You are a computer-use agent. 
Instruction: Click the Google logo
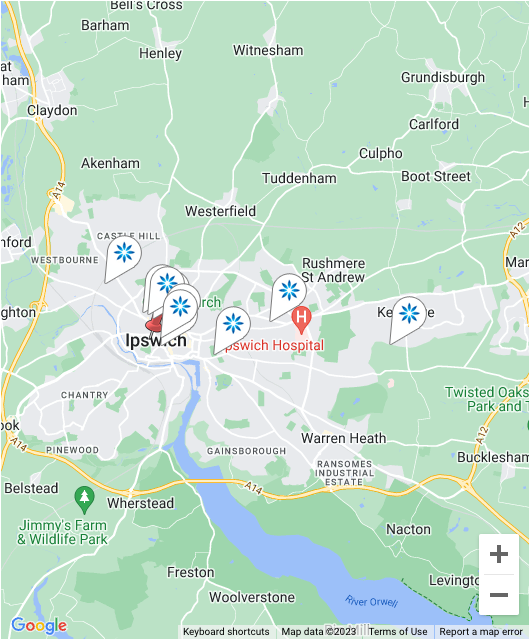pyautogui.click(x=39, y=625)
